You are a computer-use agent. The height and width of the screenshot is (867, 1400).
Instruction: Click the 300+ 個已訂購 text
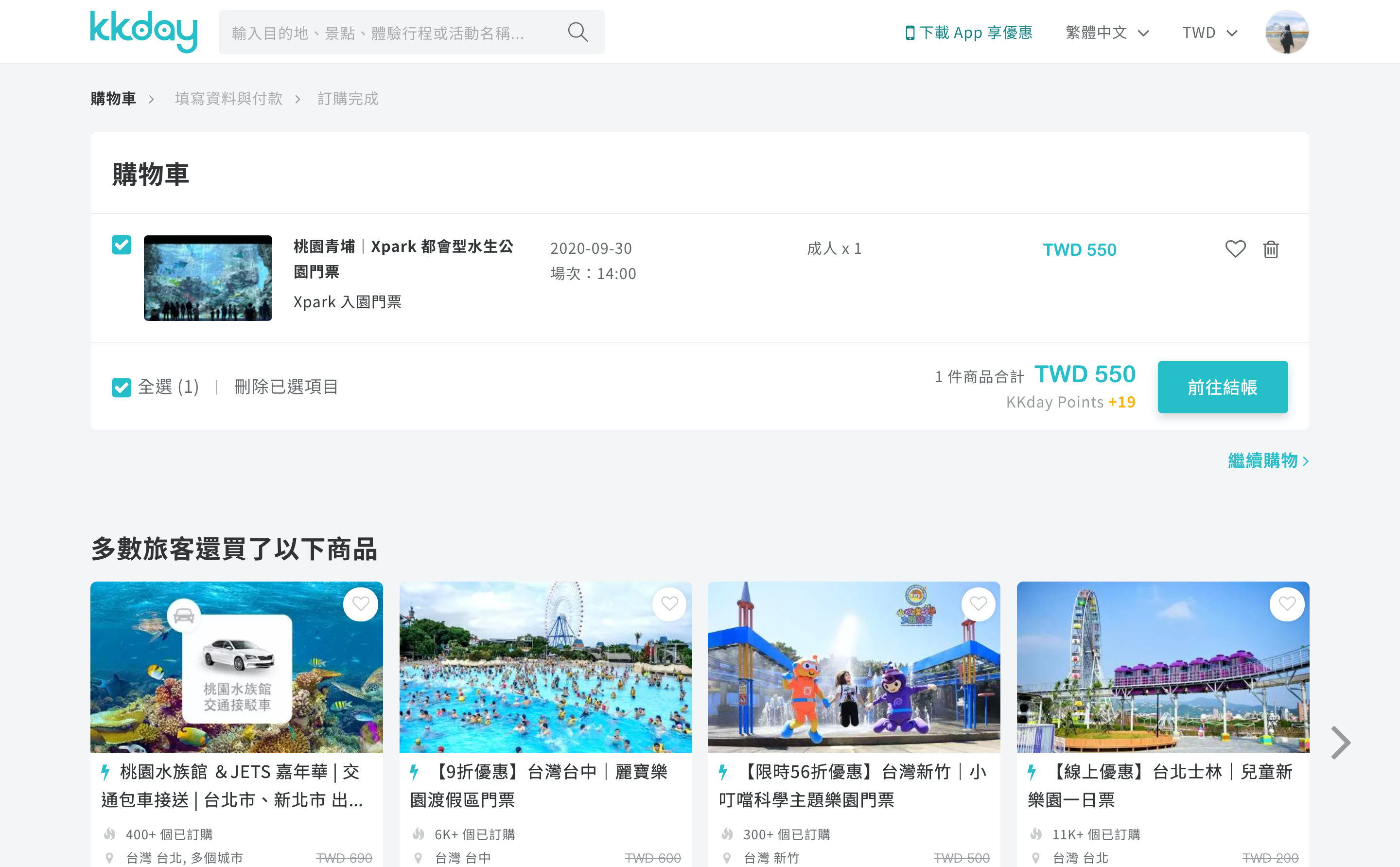click(786, 834)
